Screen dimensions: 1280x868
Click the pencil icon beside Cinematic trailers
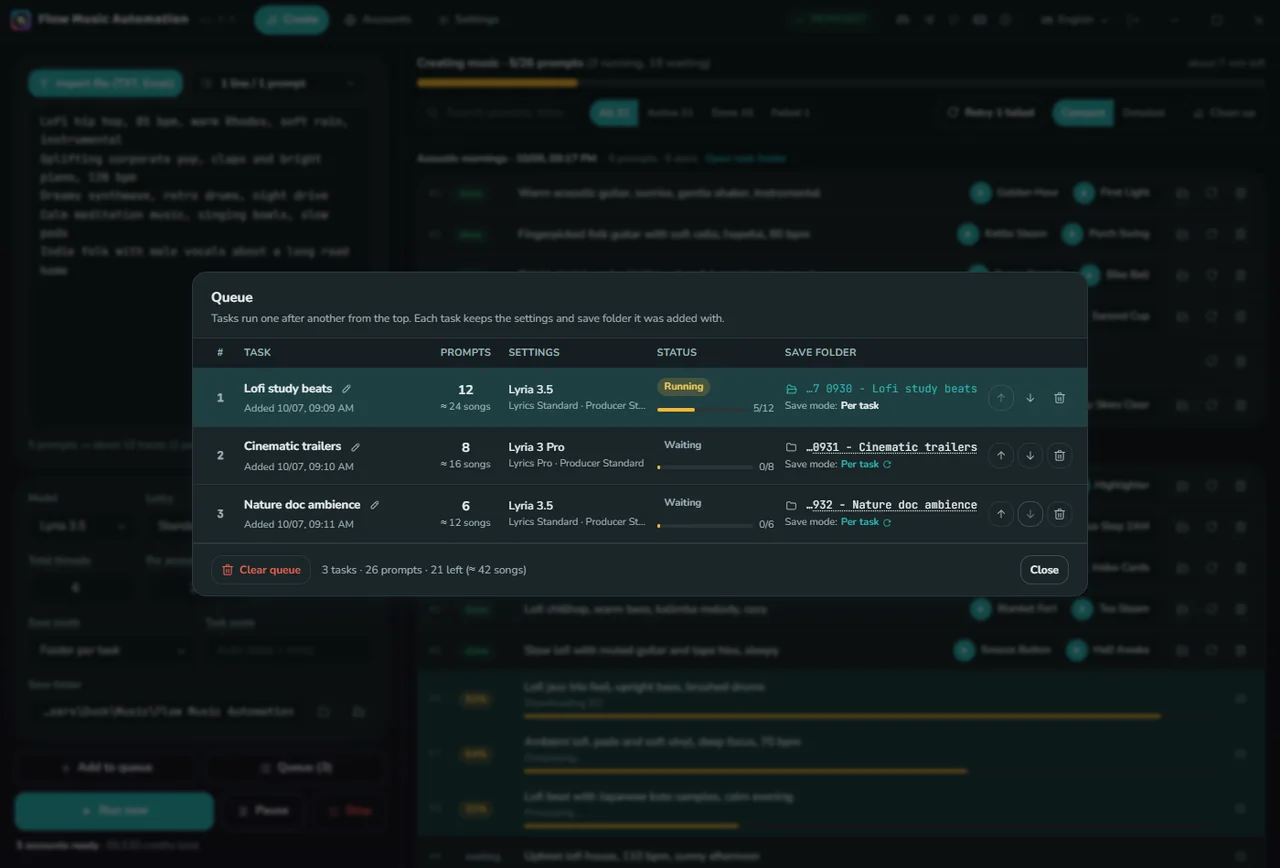tap(355, 447)
